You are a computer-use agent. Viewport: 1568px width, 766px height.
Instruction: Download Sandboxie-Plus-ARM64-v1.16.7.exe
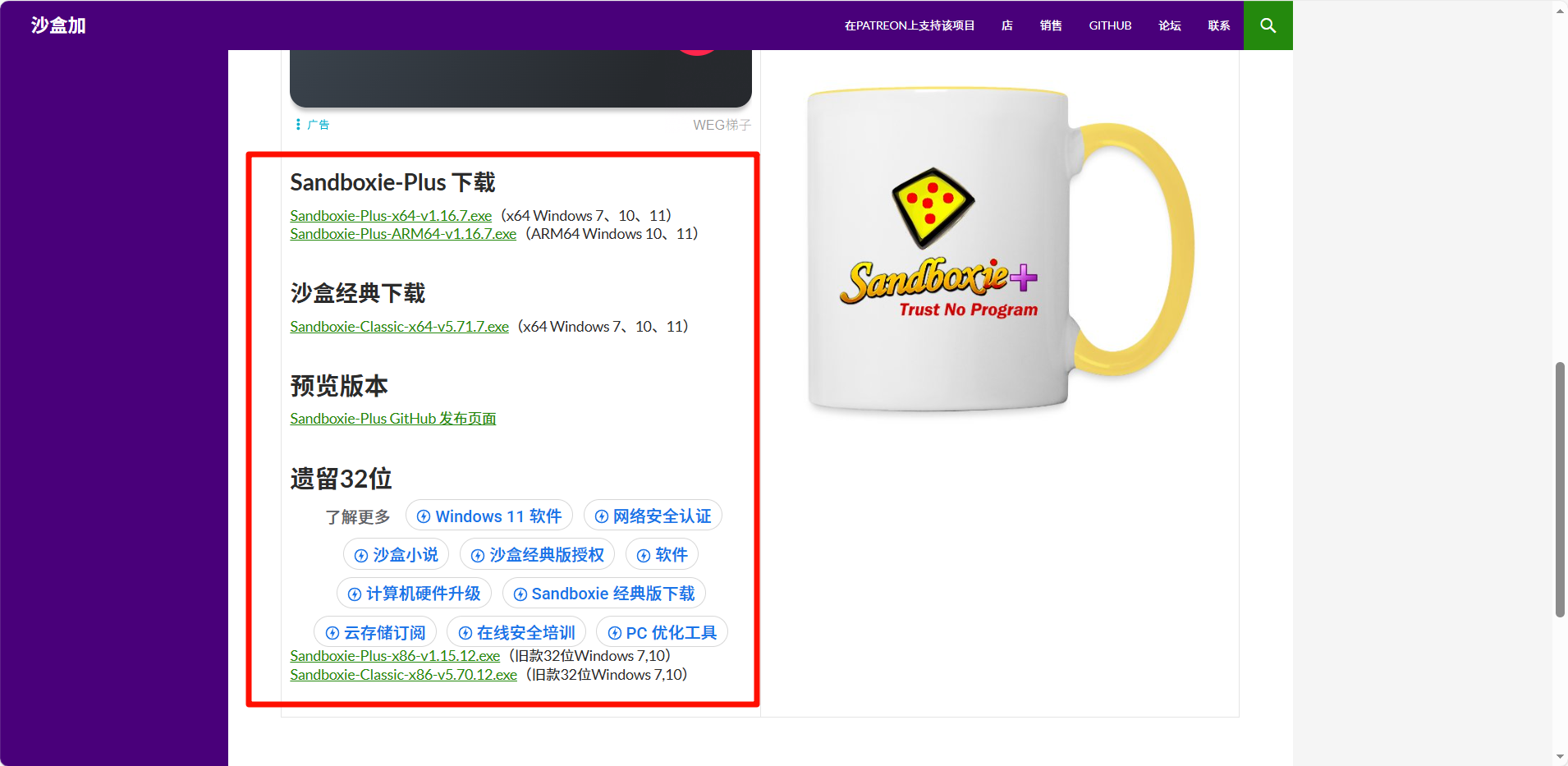point(403,234)
